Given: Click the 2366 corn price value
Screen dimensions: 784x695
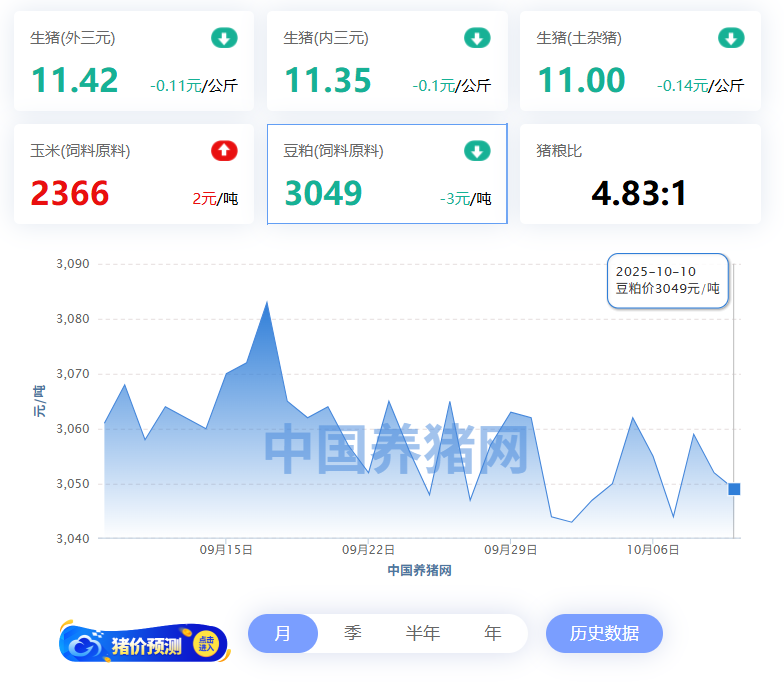Looking at the screenshot, I should 70,193.
